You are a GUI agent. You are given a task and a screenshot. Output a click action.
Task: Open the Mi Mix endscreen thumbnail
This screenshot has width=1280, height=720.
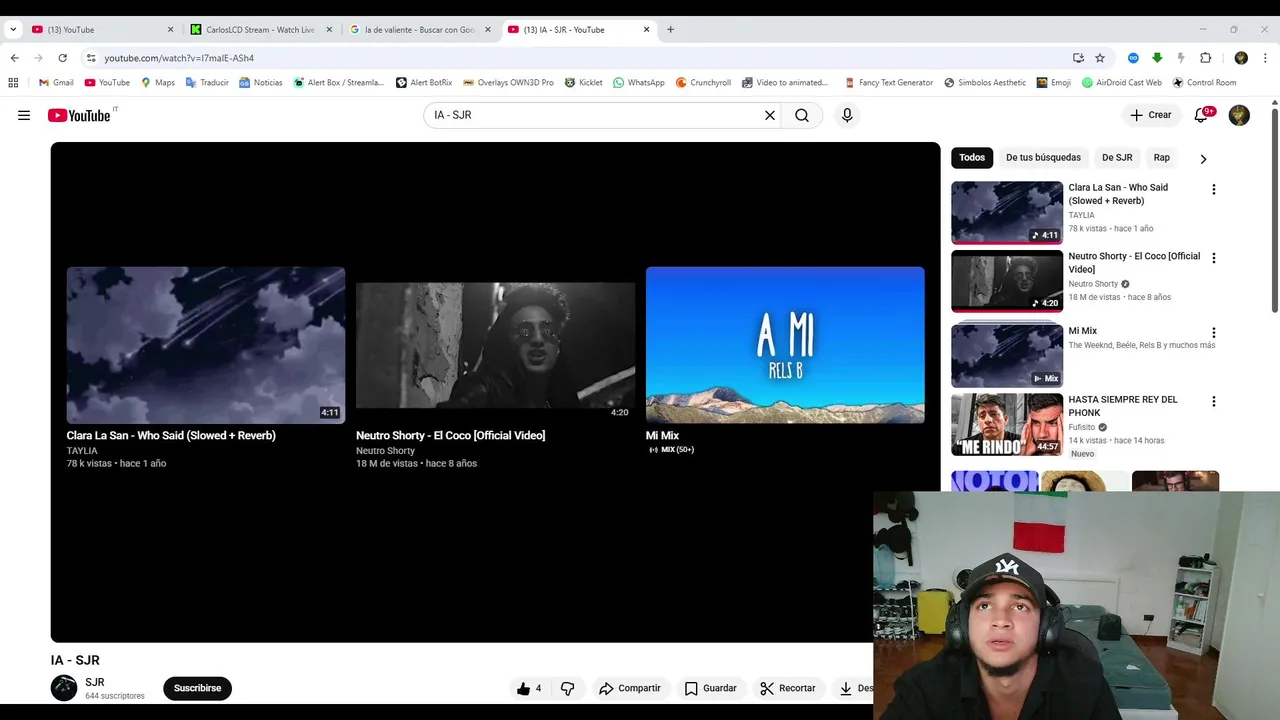785,345
